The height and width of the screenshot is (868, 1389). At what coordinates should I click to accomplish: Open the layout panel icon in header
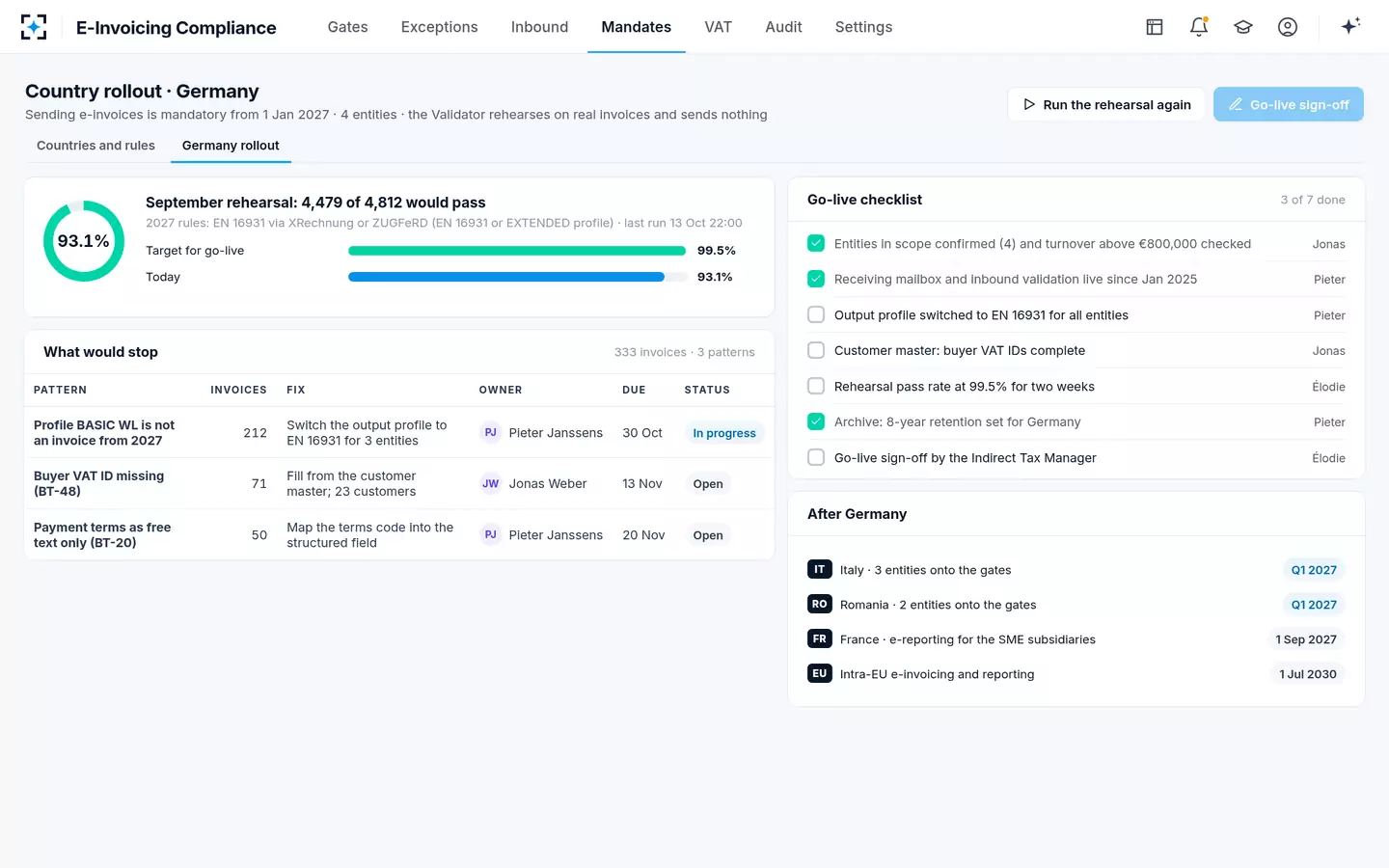point(1155,27)
